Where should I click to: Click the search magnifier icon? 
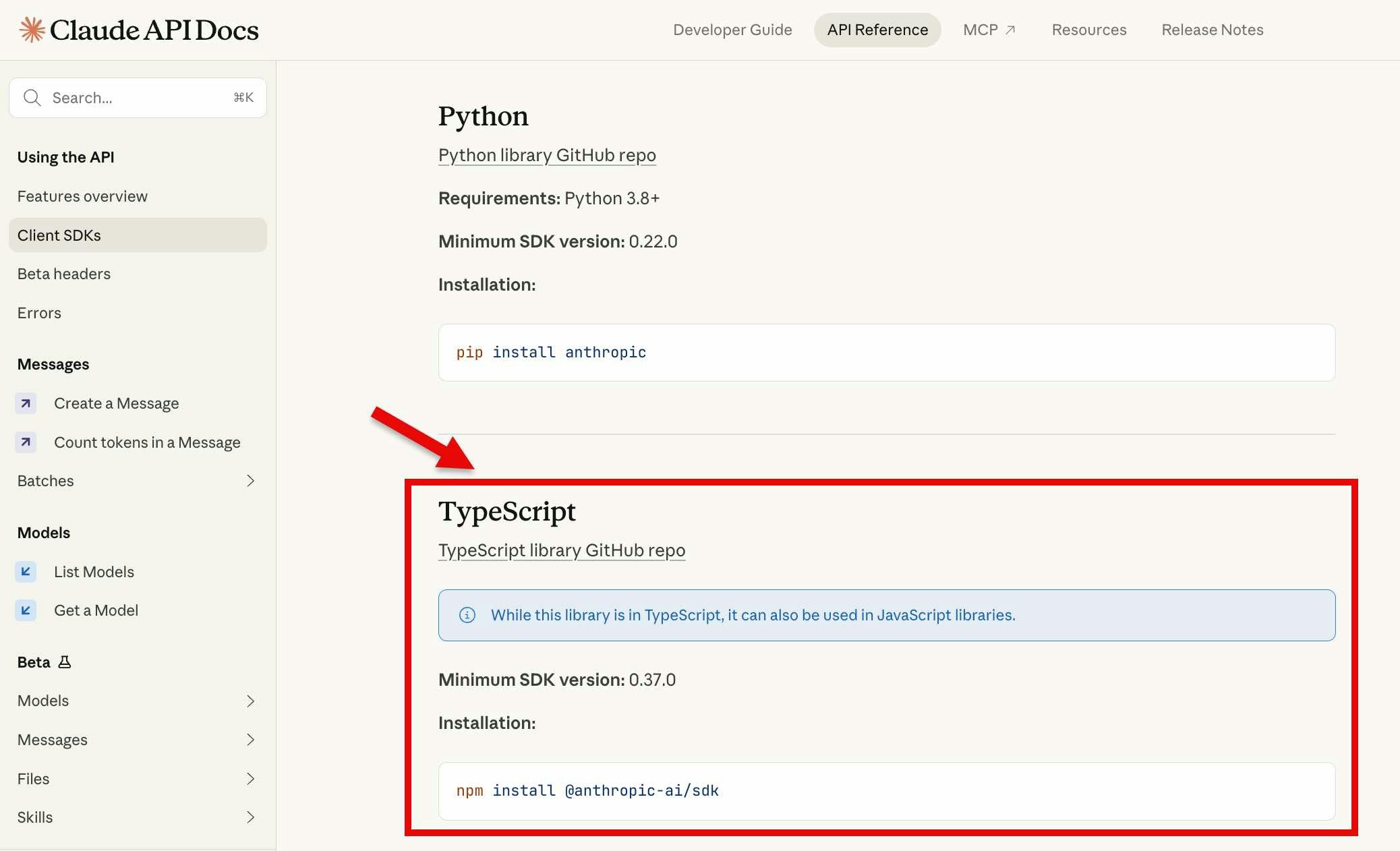[32, 98]
